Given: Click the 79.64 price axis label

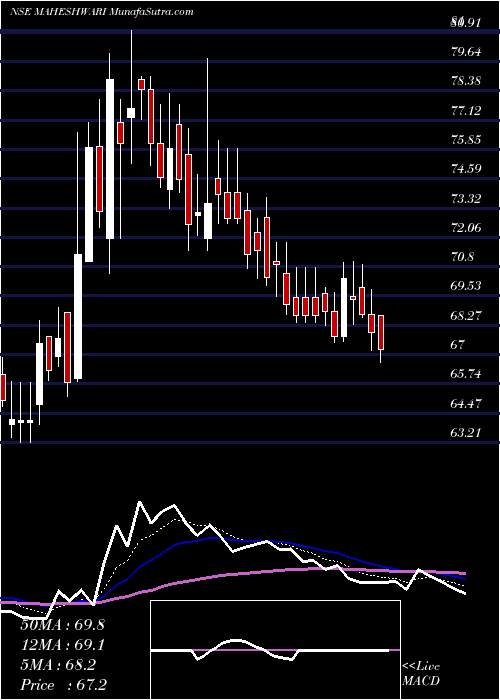Looking at the screenshot, I should click(x=466, y=51).
